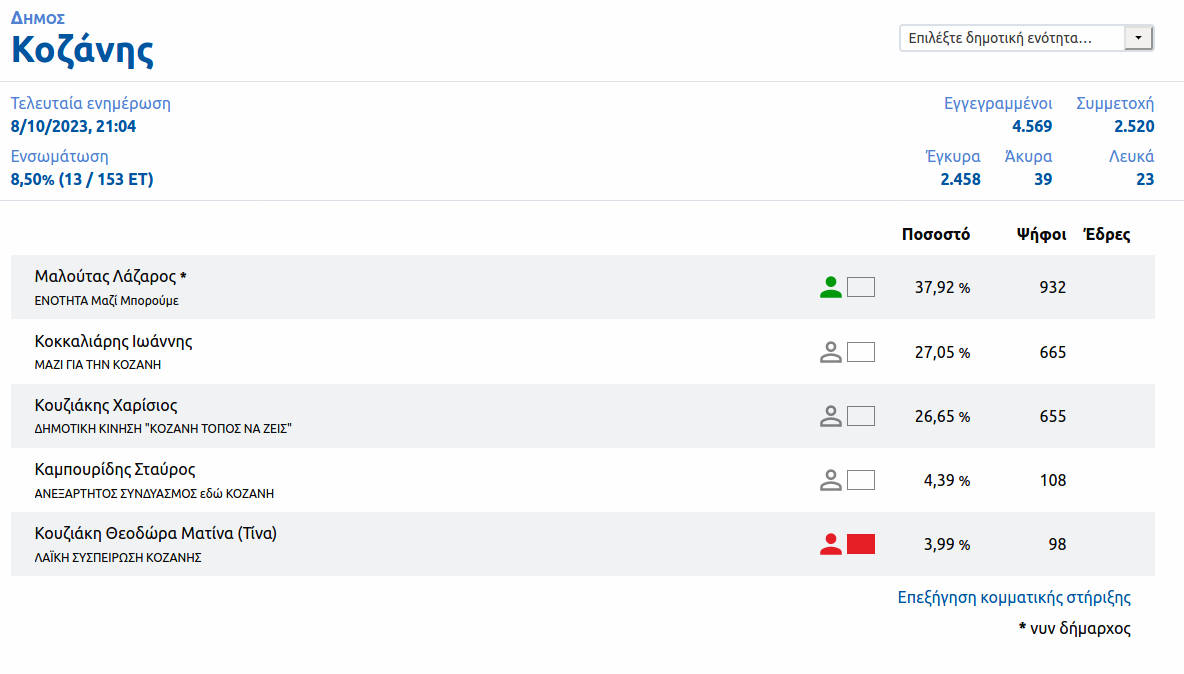
Task: Click the Έδρες column header
Action: (x=1107, y=235)
